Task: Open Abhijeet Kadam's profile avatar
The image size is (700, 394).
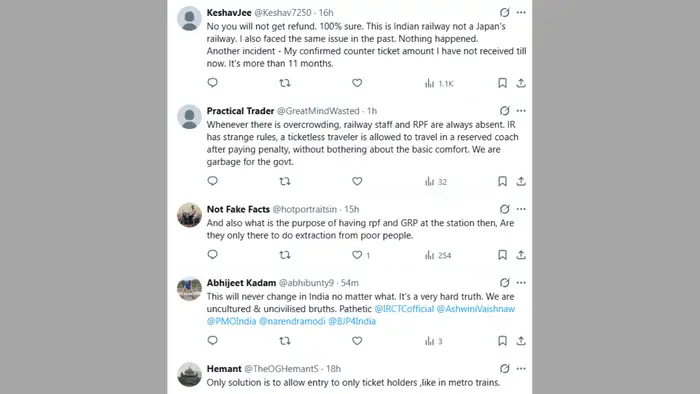Action: [x=189, y=288]
